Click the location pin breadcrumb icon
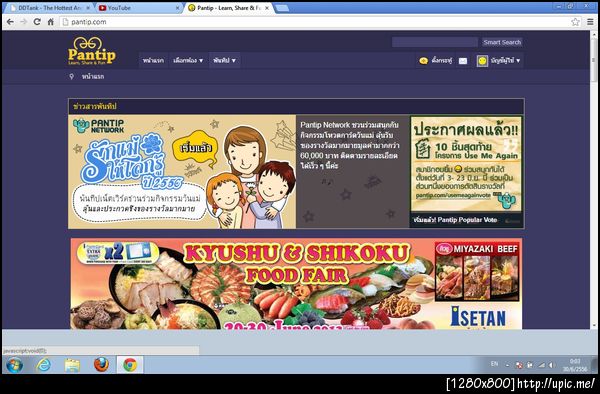Viewport: 600px width, 394px height. pos(72,77)
